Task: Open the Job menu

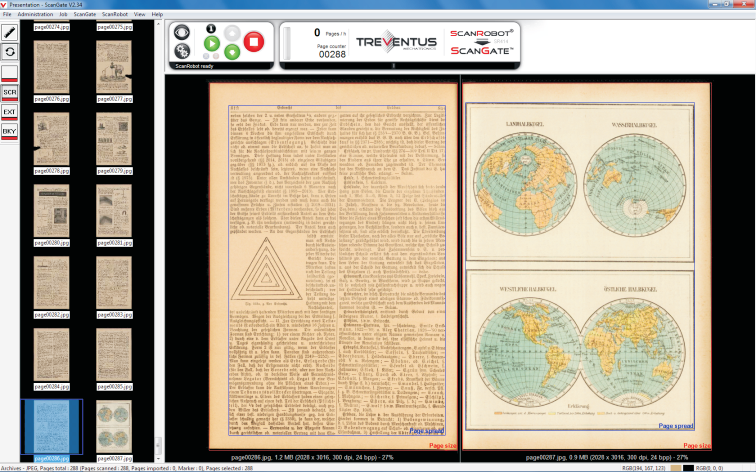Action: pos(64,15)
